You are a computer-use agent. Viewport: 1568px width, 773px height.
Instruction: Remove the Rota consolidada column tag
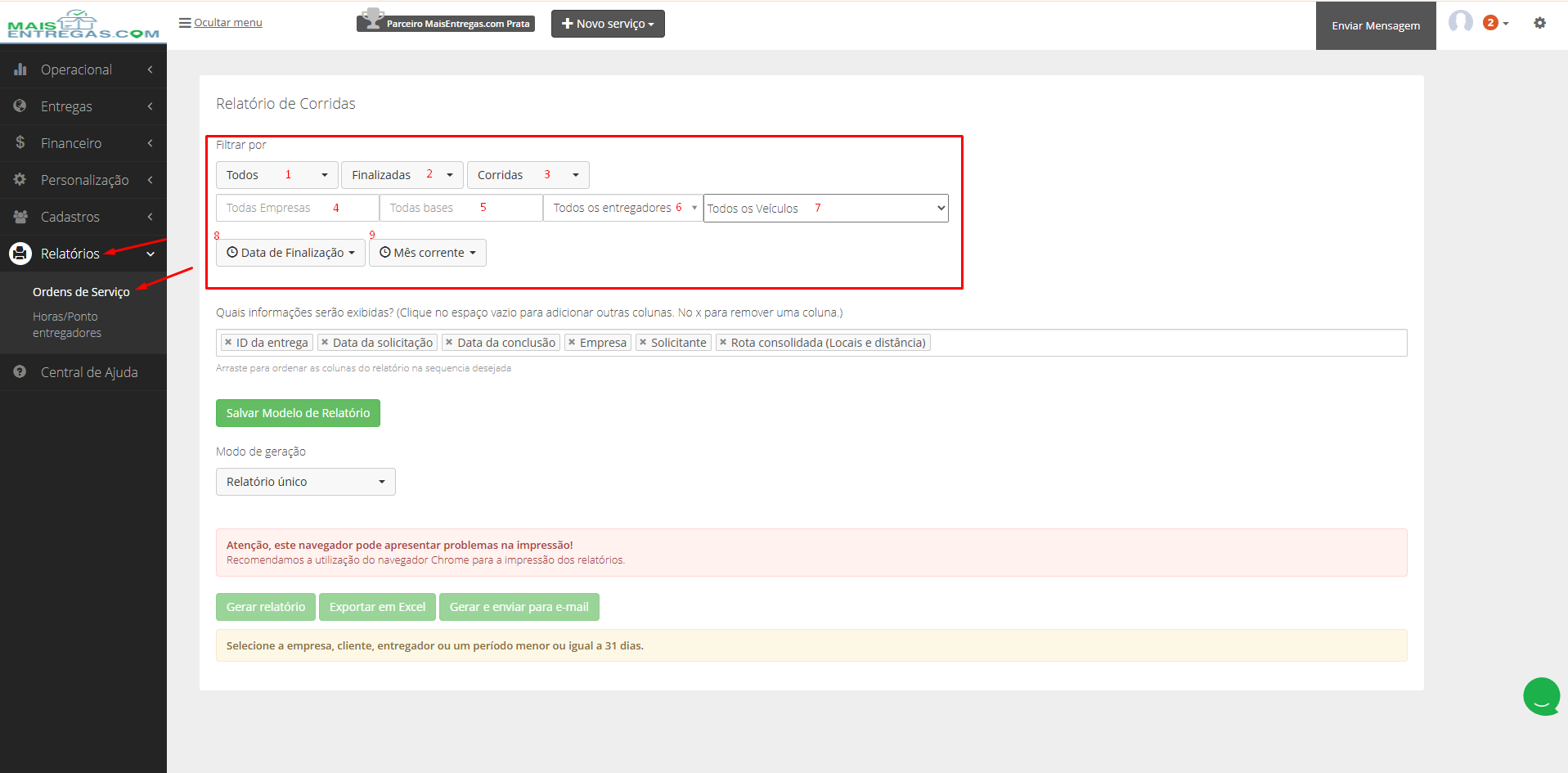[x=723, y=343]
